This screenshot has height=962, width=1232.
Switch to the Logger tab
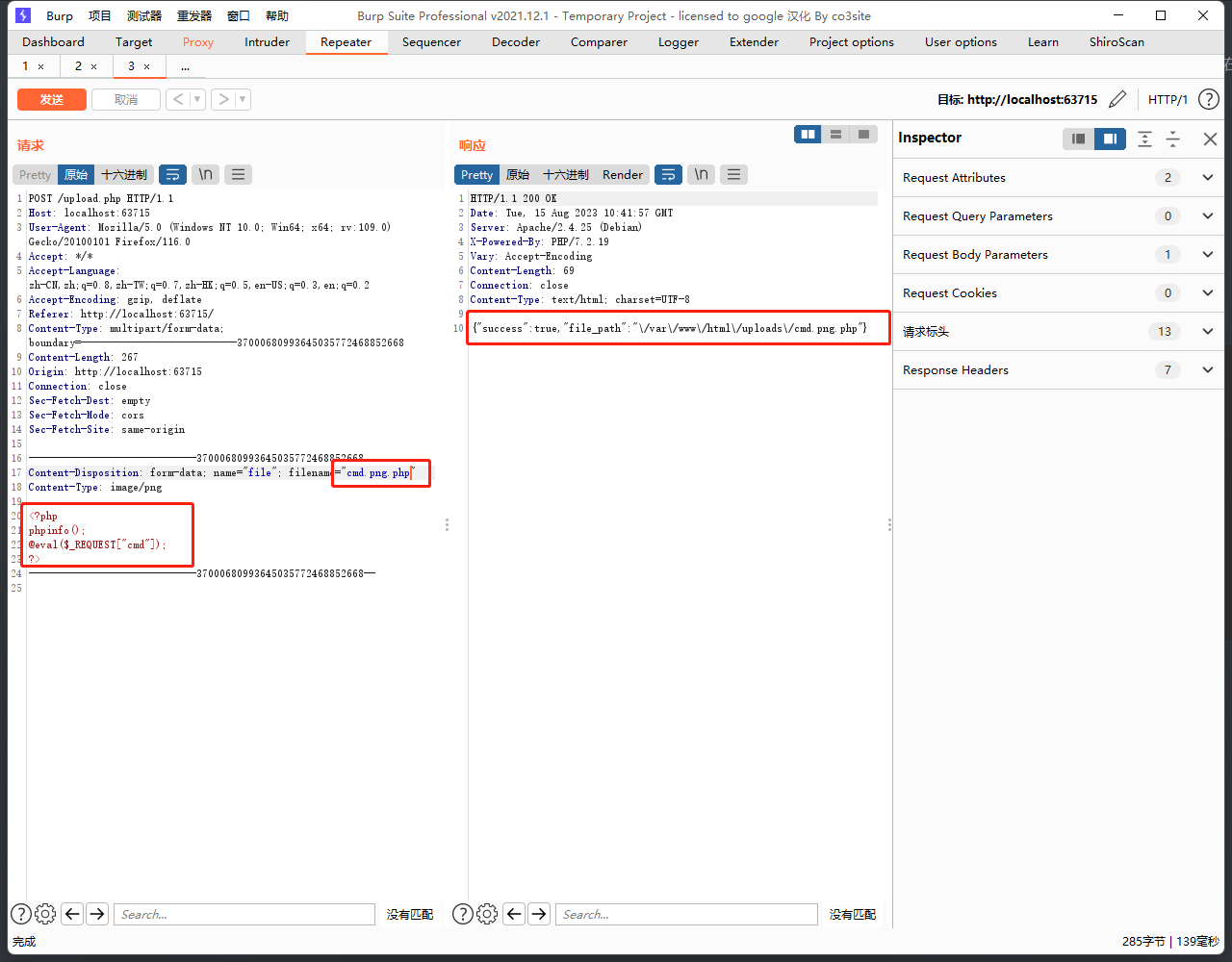pyautogui.click(x=679, y=41)
